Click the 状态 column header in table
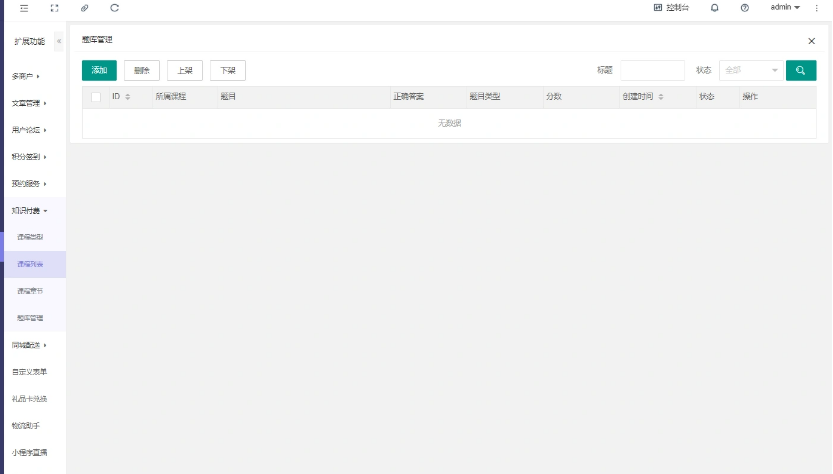Screen dimensions: 833x474 click(x=707, y=96)
